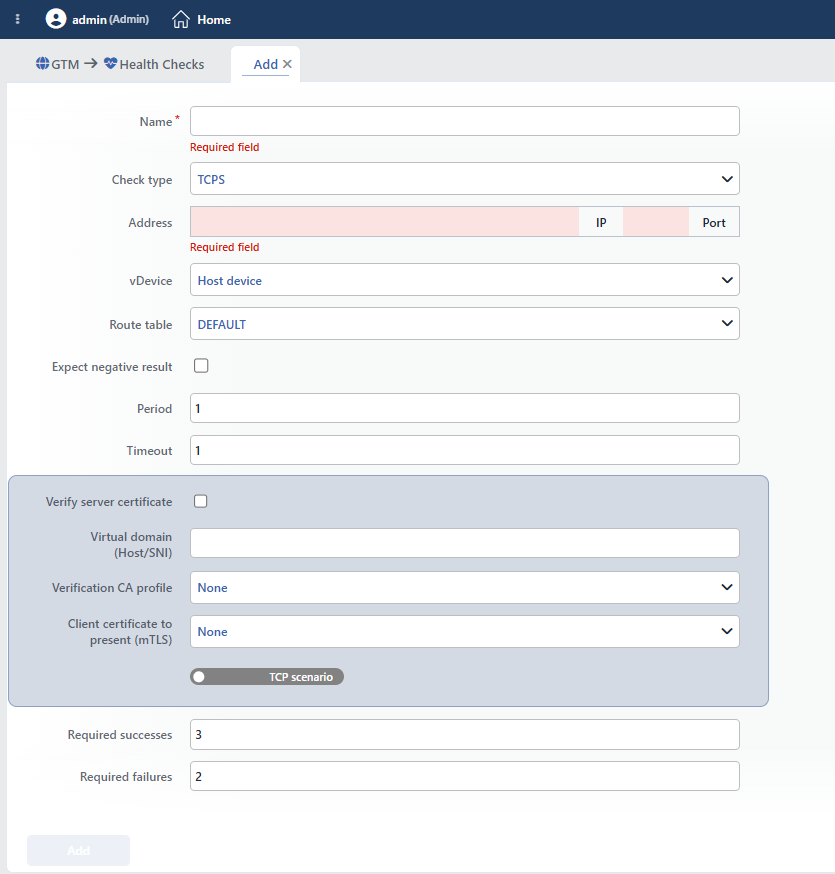The height and width of the screenshot is (874, 835).
Task: Click the Port label in Address row
Action: [714, 222]
